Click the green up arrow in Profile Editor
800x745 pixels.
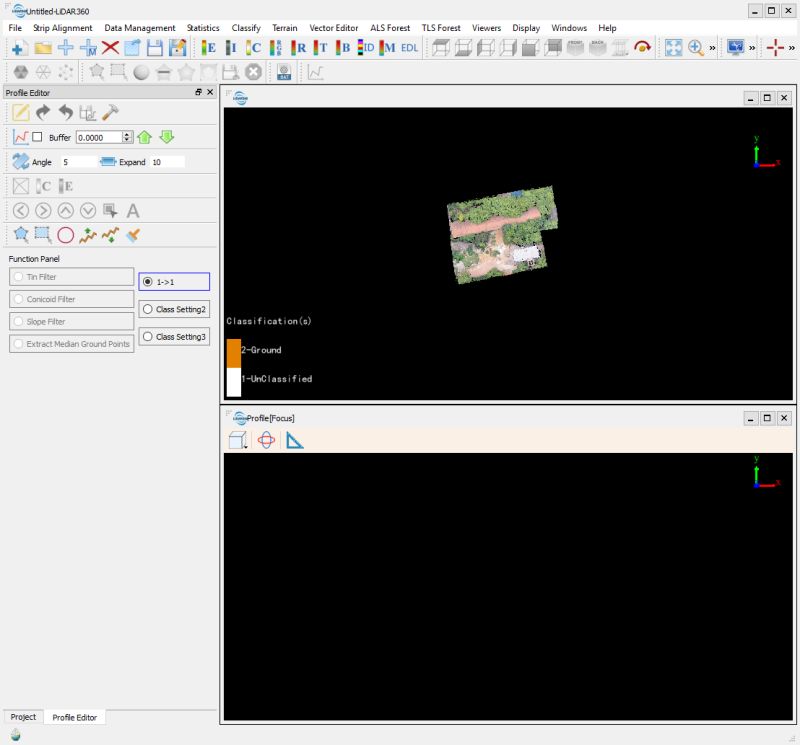point(144,136)
